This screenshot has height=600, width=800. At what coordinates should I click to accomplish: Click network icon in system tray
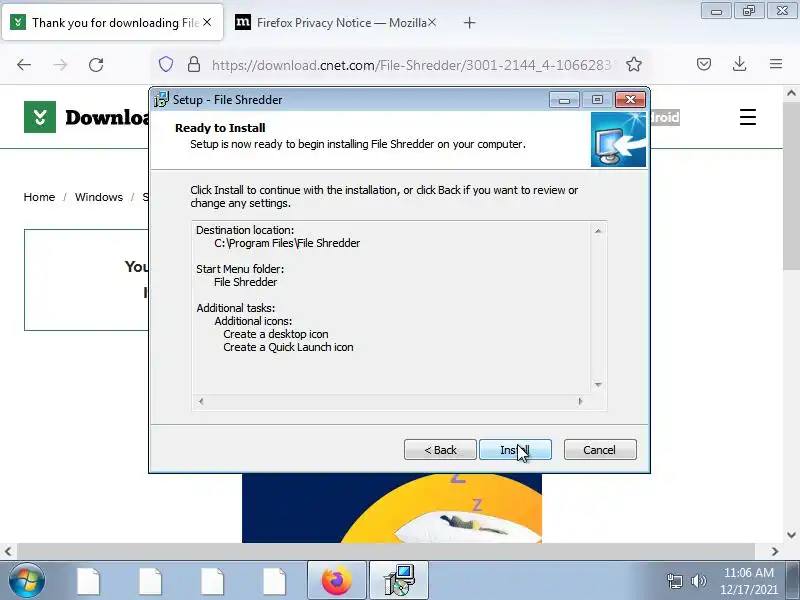674,581
